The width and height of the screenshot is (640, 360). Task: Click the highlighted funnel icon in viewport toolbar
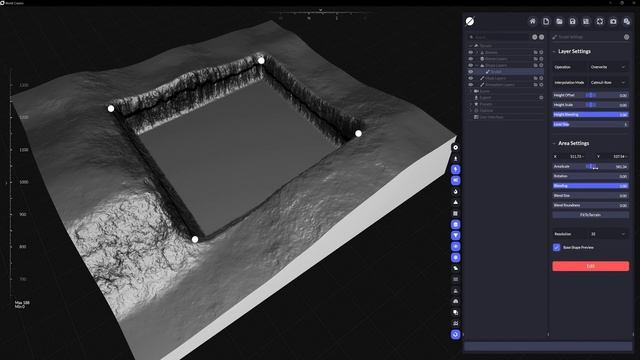(x=456, y=236)
